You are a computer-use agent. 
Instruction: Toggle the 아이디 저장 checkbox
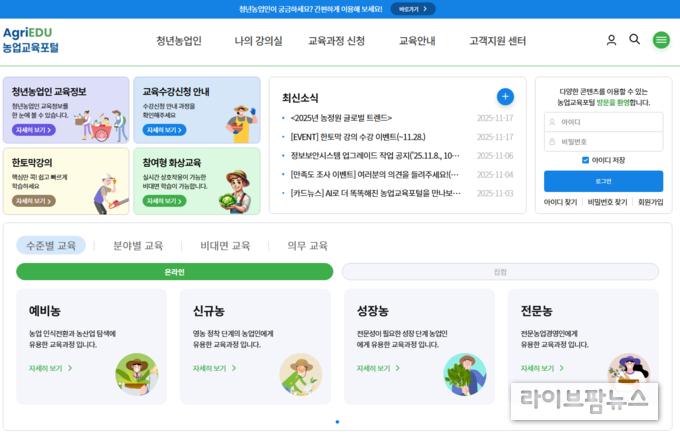[585, 160]
